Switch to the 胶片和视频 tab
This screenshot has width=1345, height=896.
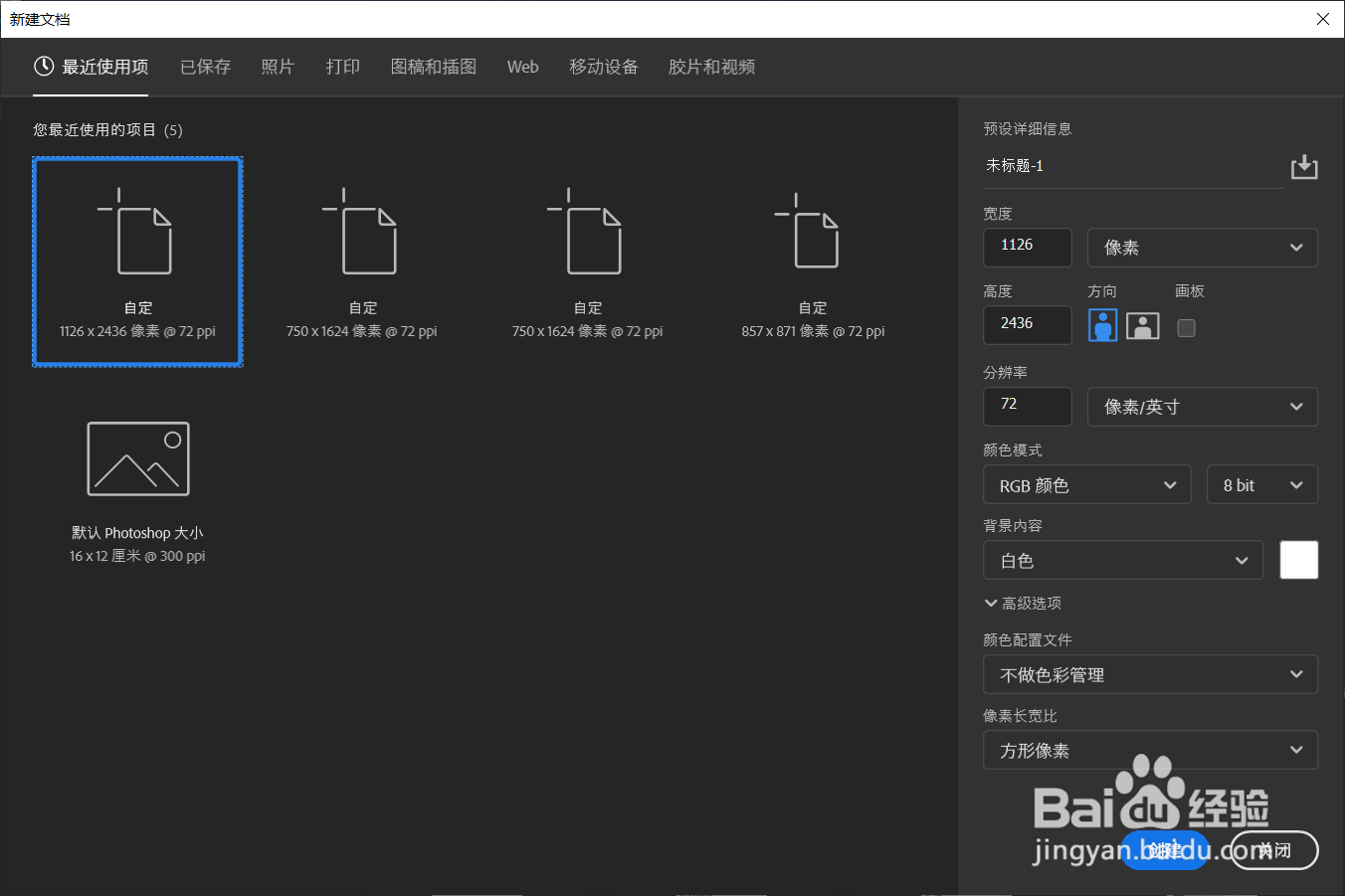[x=711, y=67]
